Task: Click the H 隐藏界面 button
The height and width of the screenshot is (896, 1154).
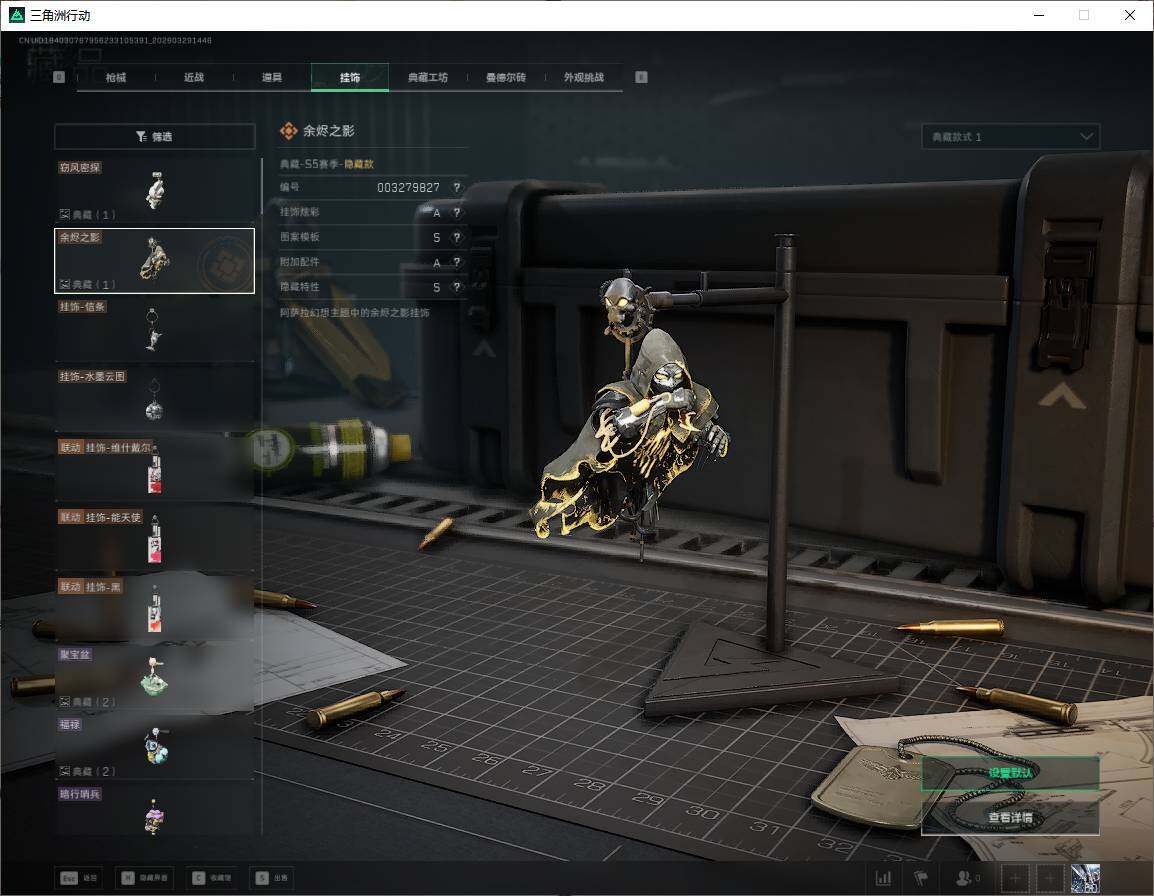Action: [145, 878]
